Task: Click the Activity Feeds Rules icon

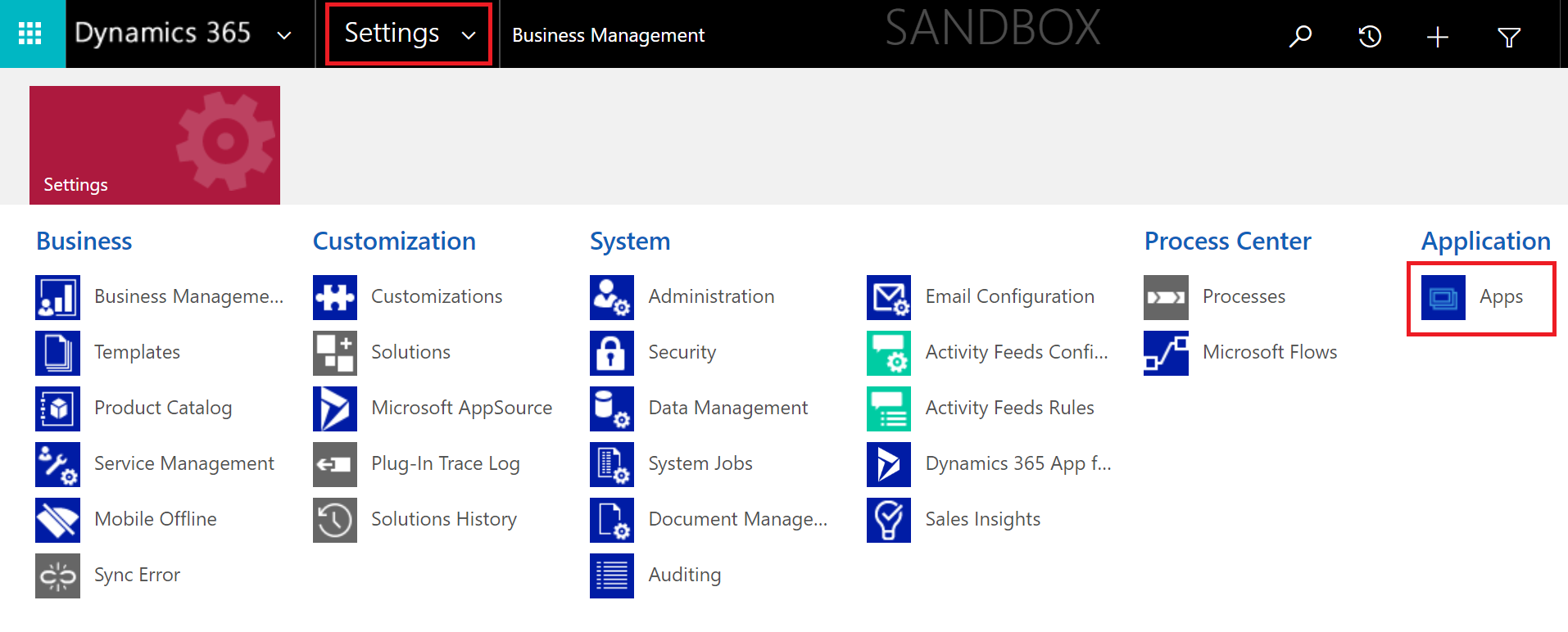Action: coord(889,409)
